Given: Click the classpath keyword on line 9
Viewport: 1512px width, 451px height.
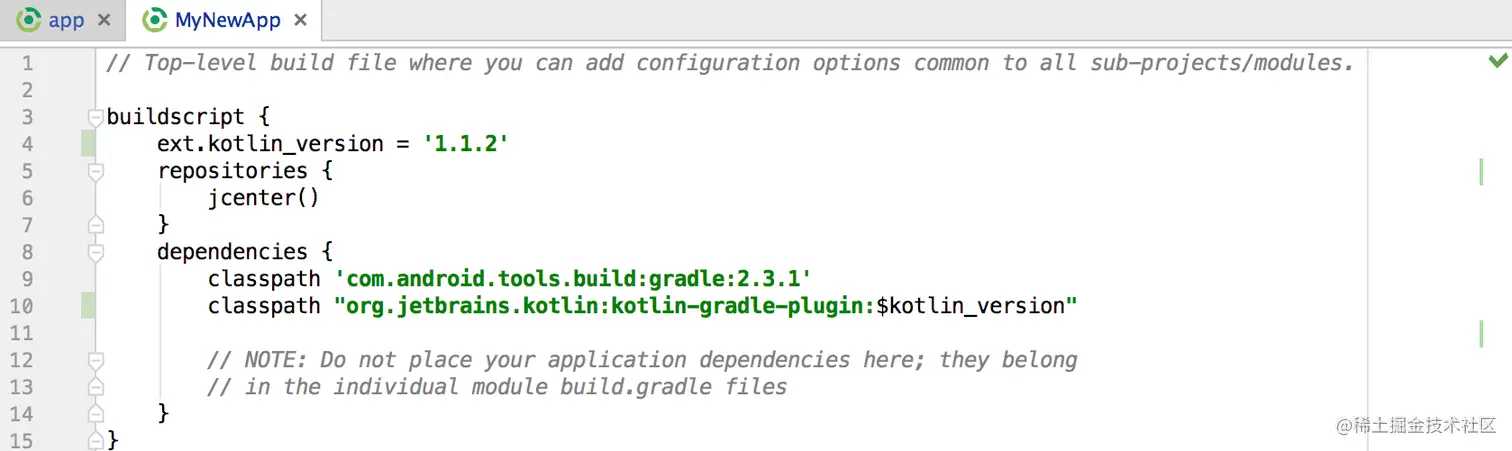Looking at the screenshot, I should (x=264, y=279).
